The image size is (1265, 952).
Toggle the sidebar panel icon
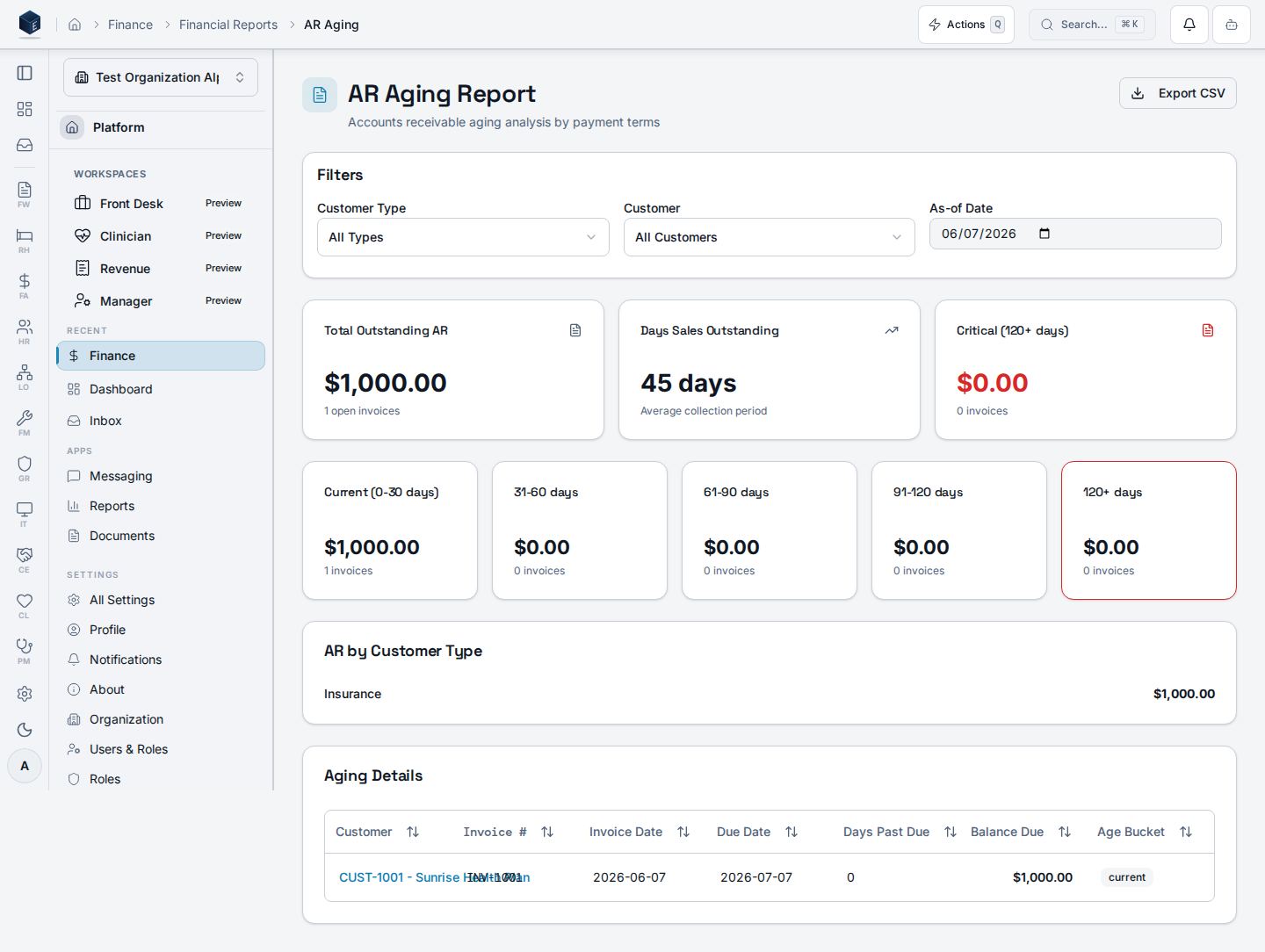tap(25, 73)
